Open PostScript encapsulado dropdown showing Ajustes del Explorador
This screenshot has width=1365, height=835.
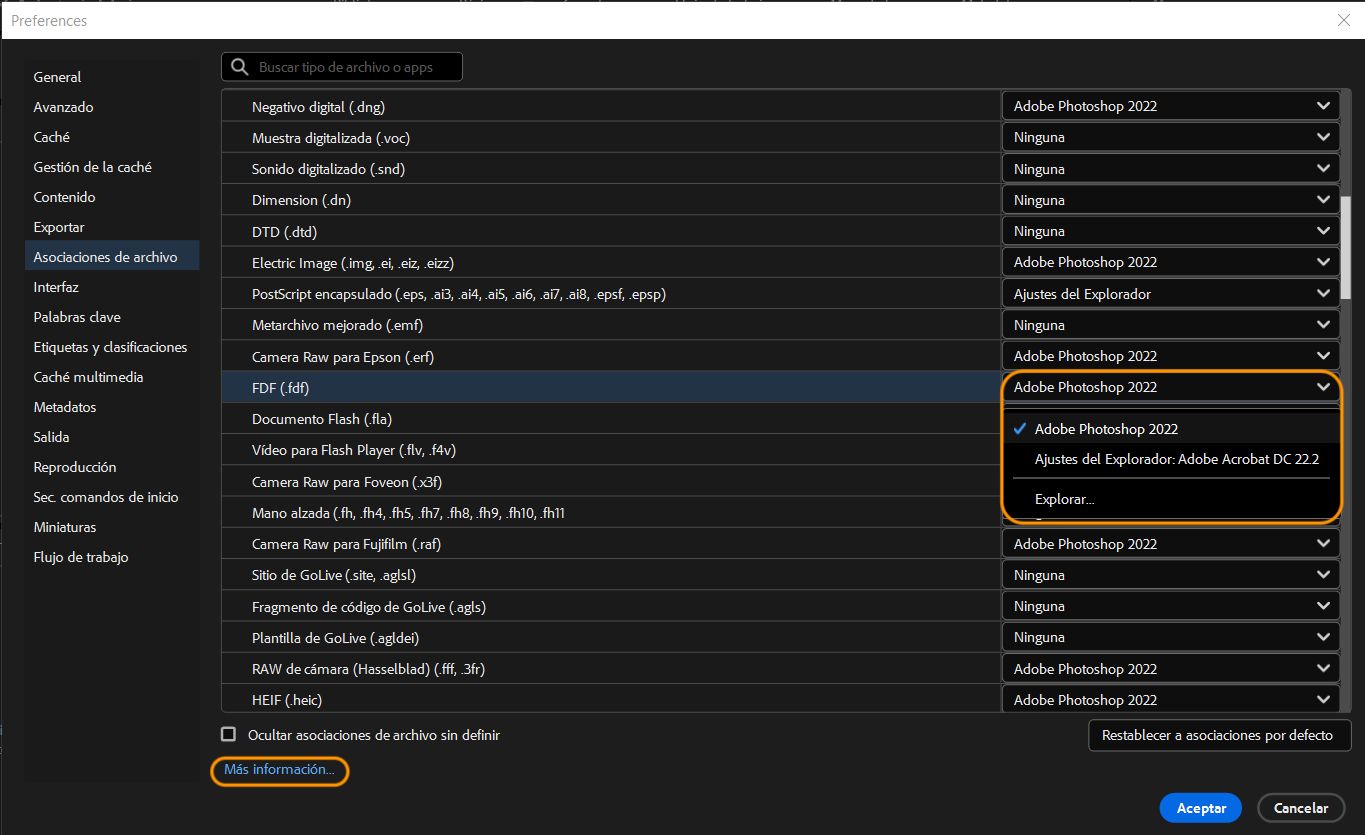pos(1170,294)
